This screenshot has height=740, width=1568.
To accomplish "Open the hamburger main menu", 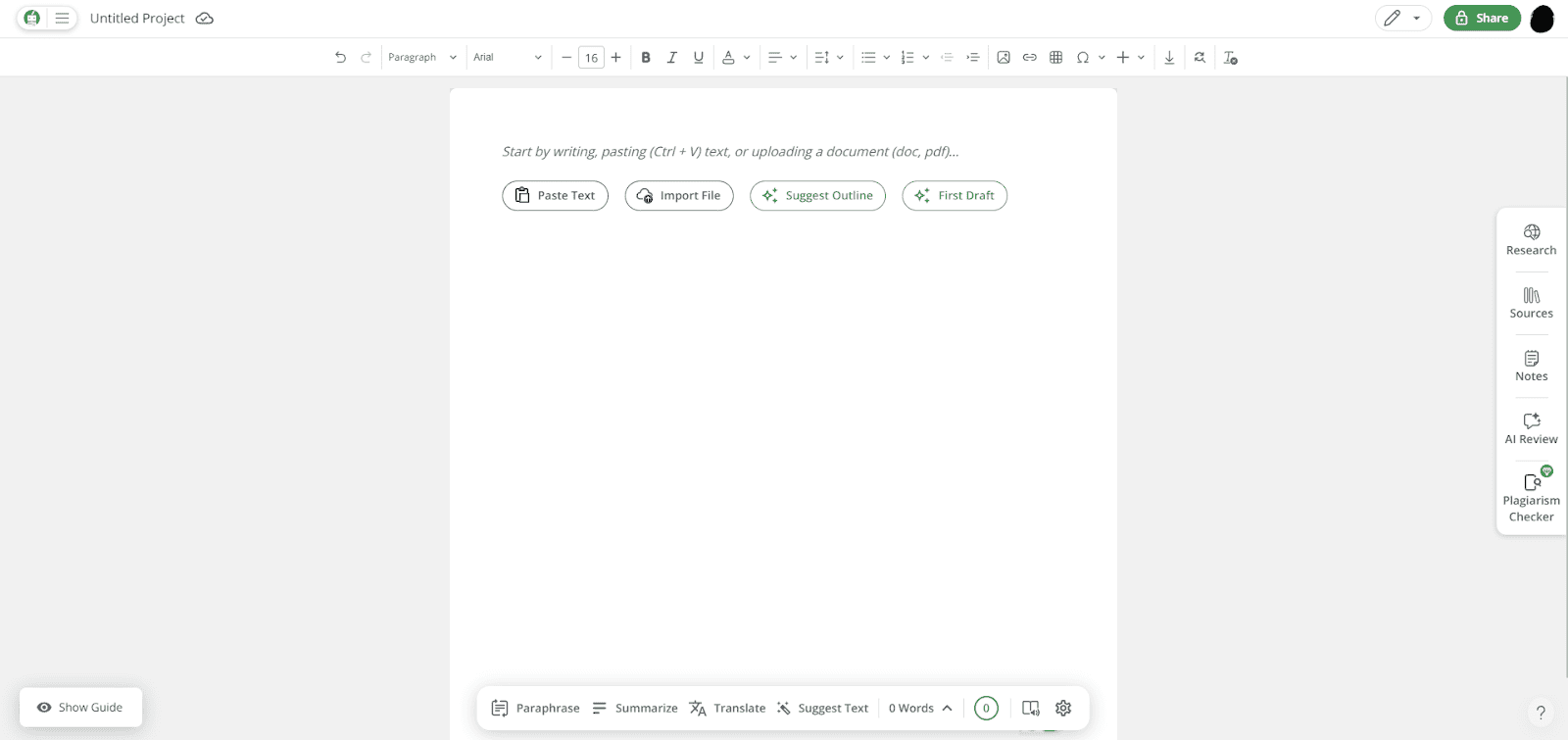I will point(62,18).
